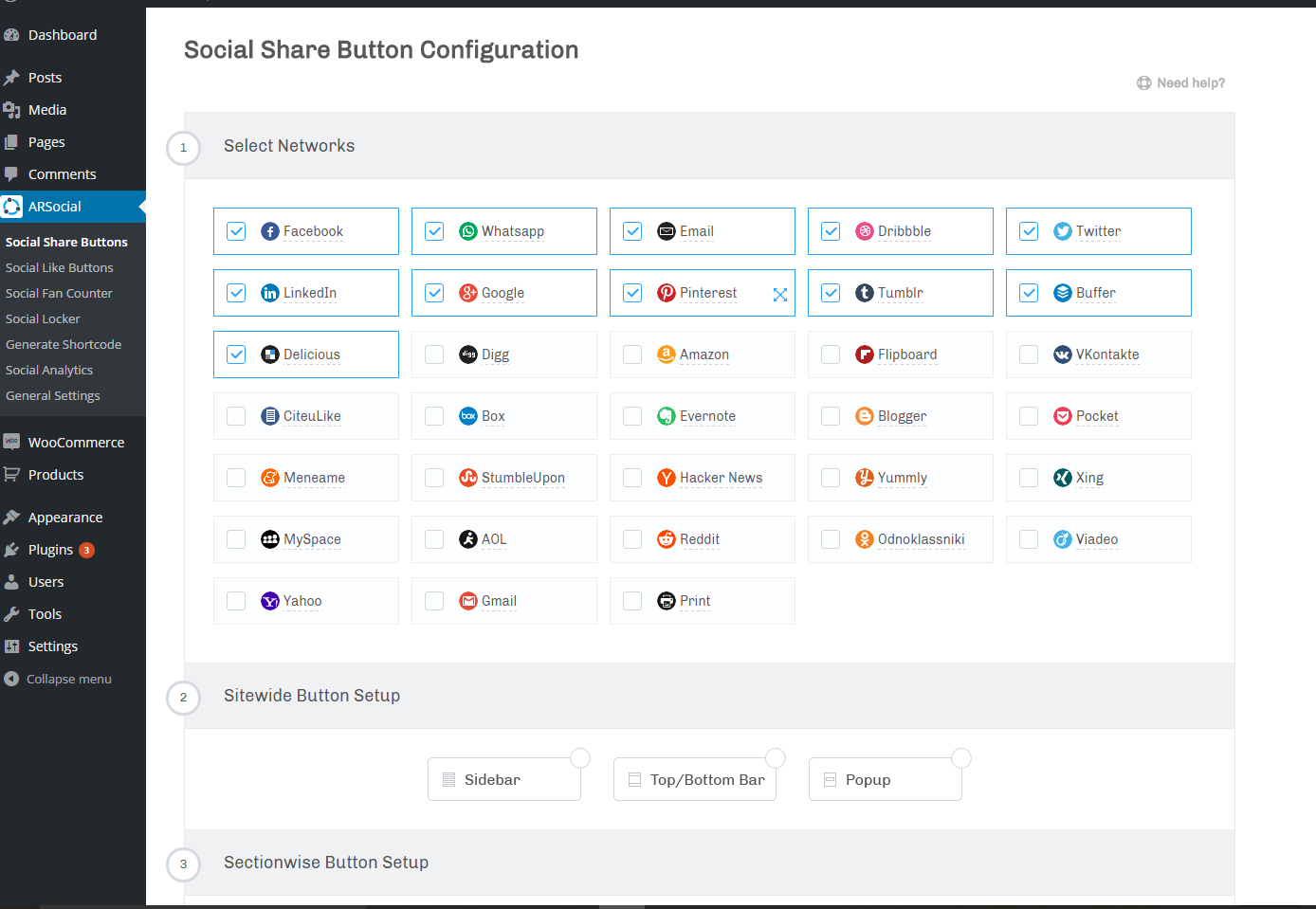Click the VKontakte logo icon
1316x909 pixels.
click(x=1063, y=355)
